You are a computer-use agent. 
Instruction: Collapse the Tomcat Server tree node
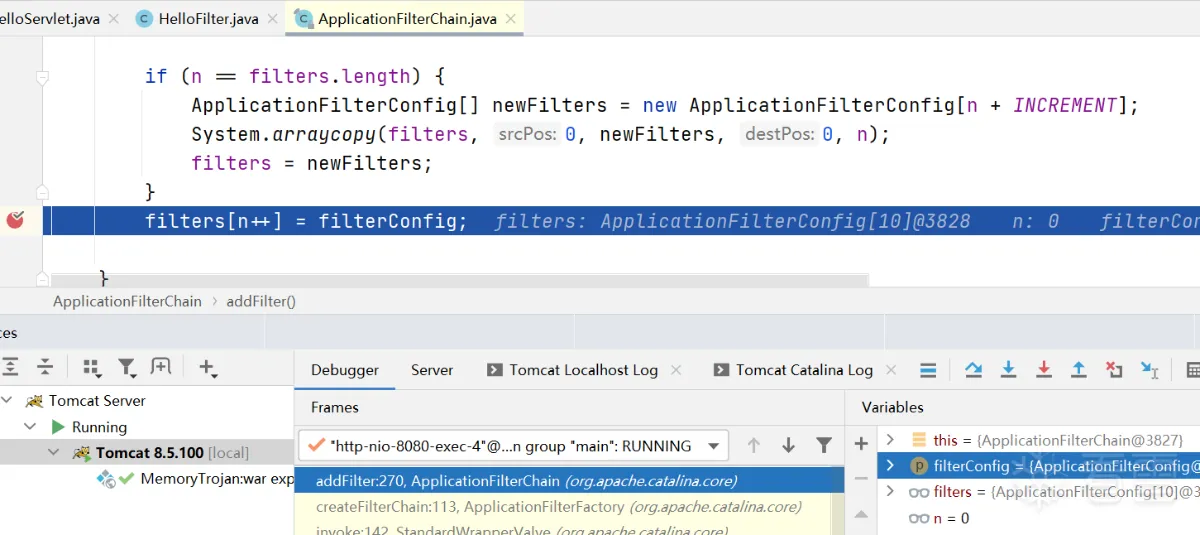8,401
